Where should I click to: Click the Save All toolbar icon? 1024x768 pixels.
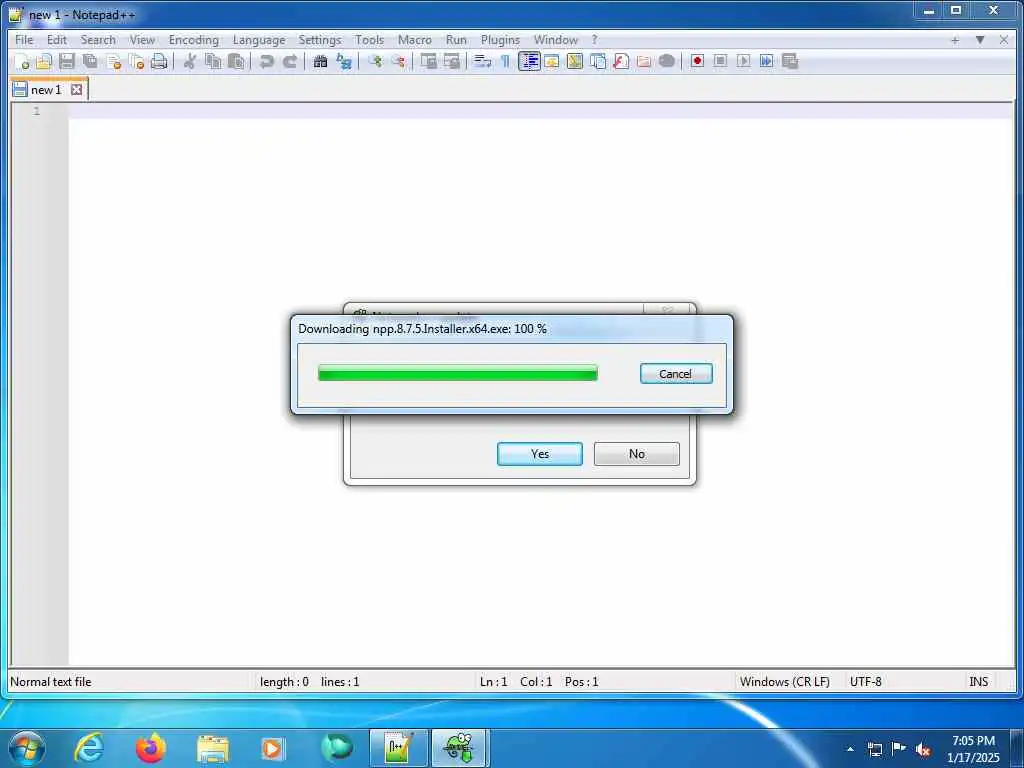coord(90,61)
